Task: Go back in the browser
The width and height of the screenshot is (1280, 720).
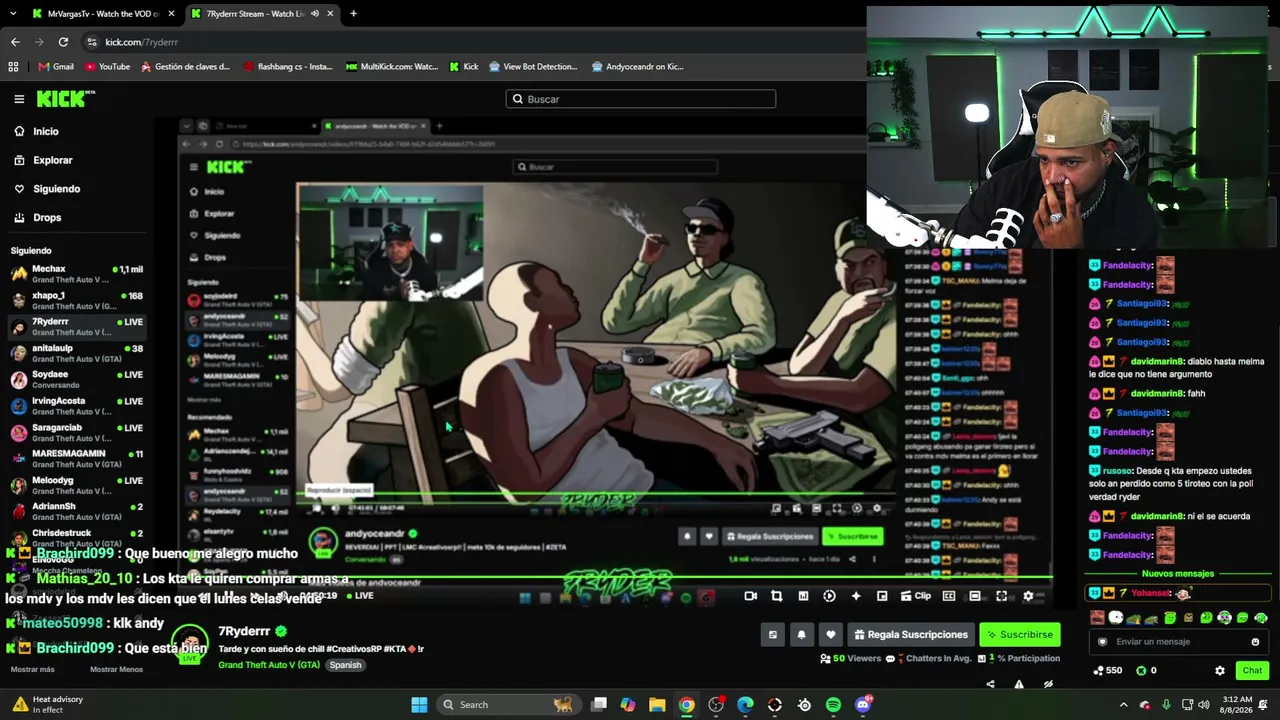Action: click(x=15, y=42)
